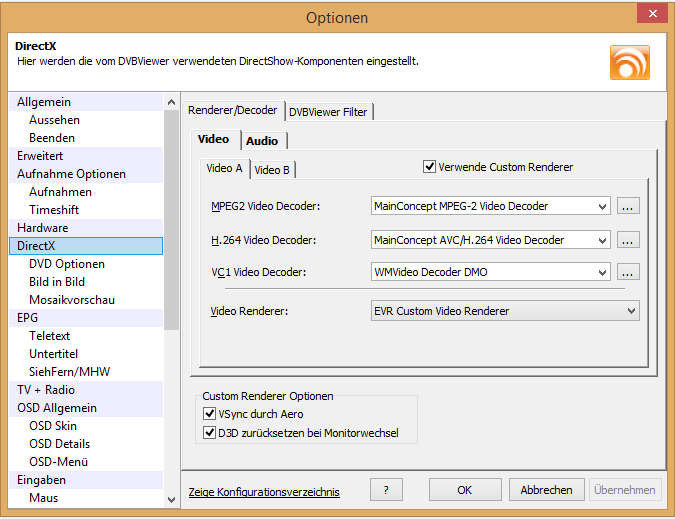
Task: Open VC1 decoder settings ellipsis button
Action: coord(628,272)
